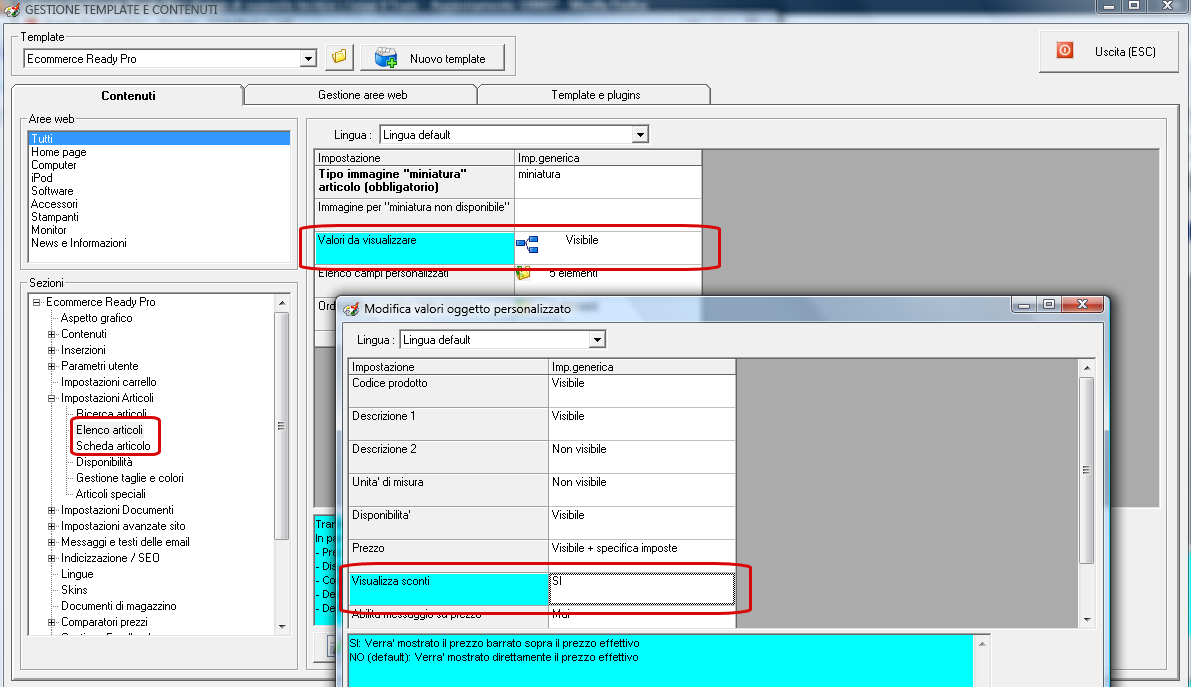Click the tree icon in Valori da visualizzare row
Viewport: 1191px width, 687px height.
pos(527,244)
